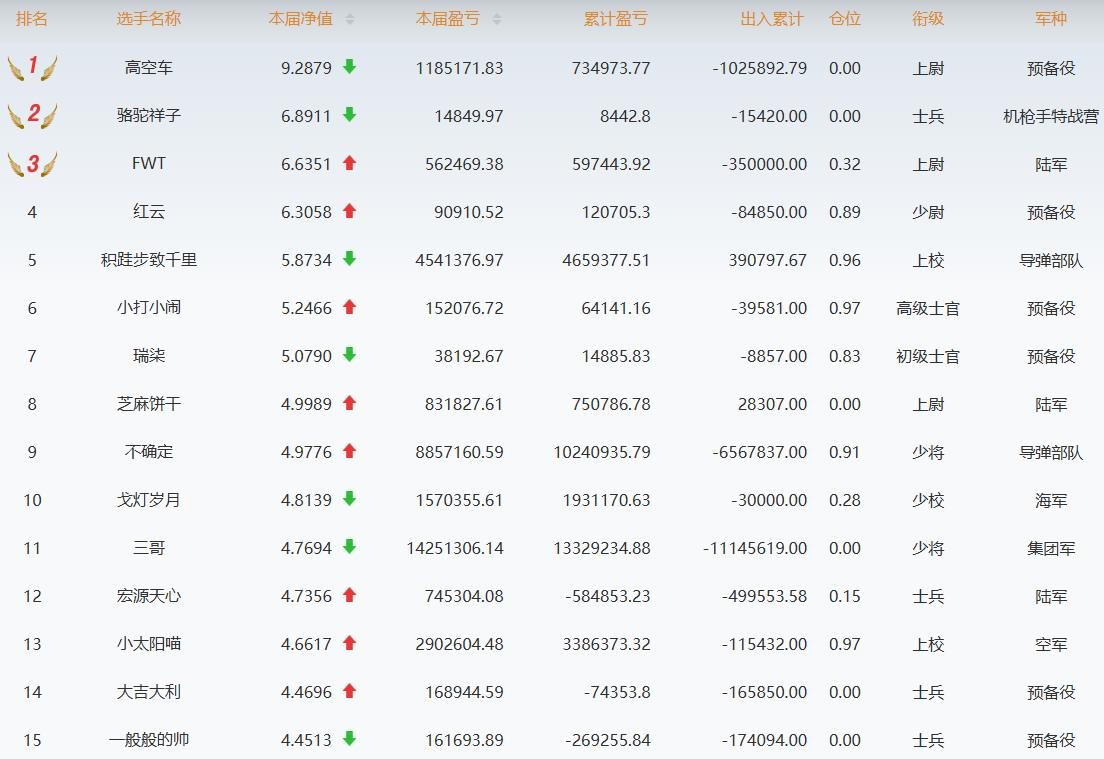Click the 累计盈亏 column header
Viewport: 1104px width, 759px height.
coord(615,19)
